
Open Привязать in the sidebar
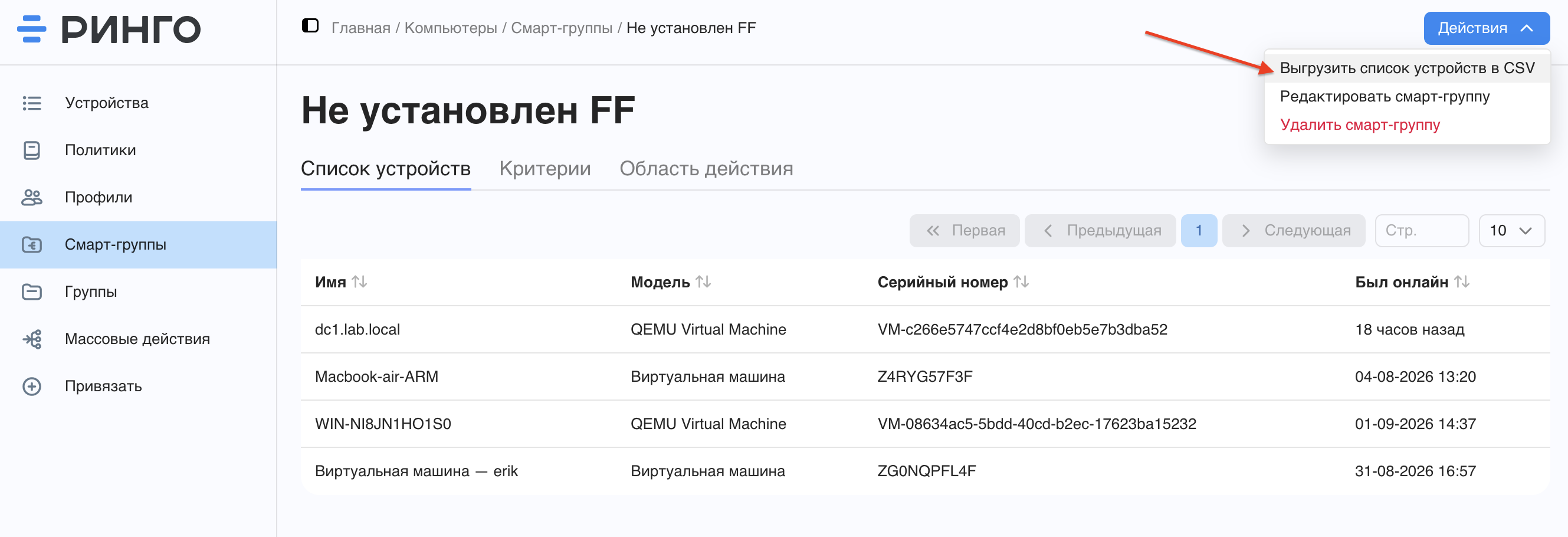(x=138, y=386)
